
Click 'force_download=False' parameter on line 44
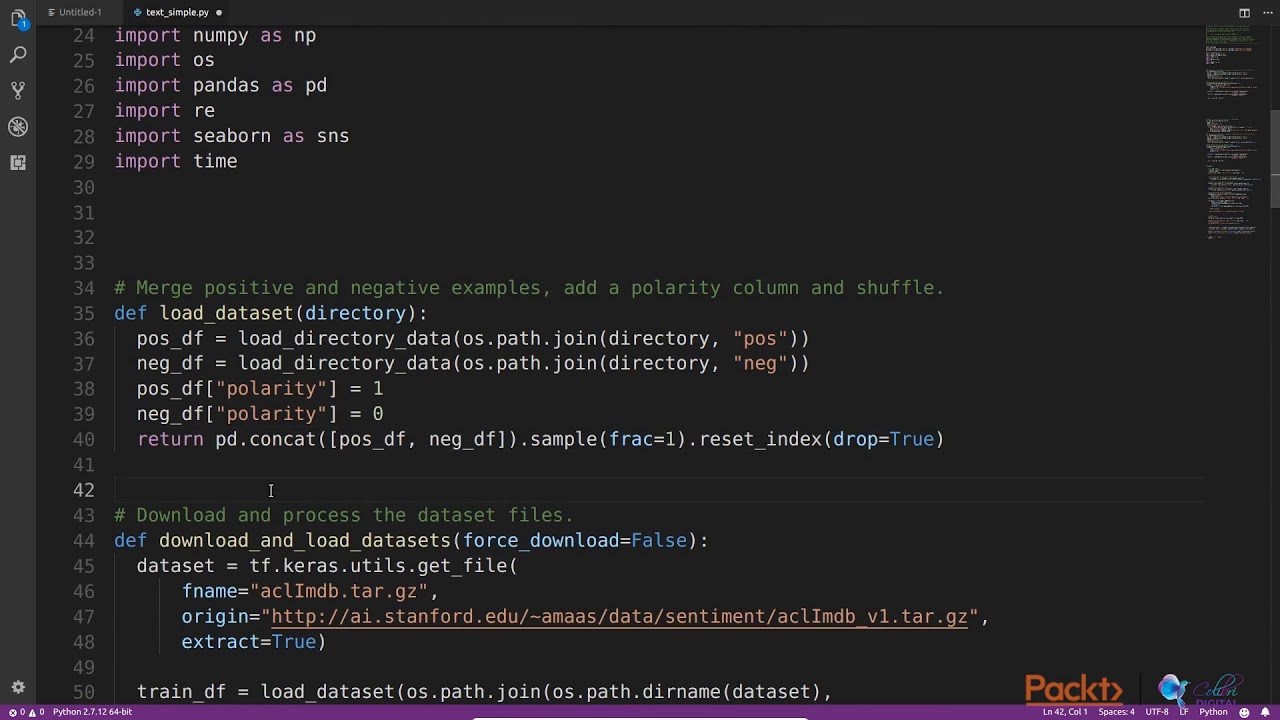[575, 540]
